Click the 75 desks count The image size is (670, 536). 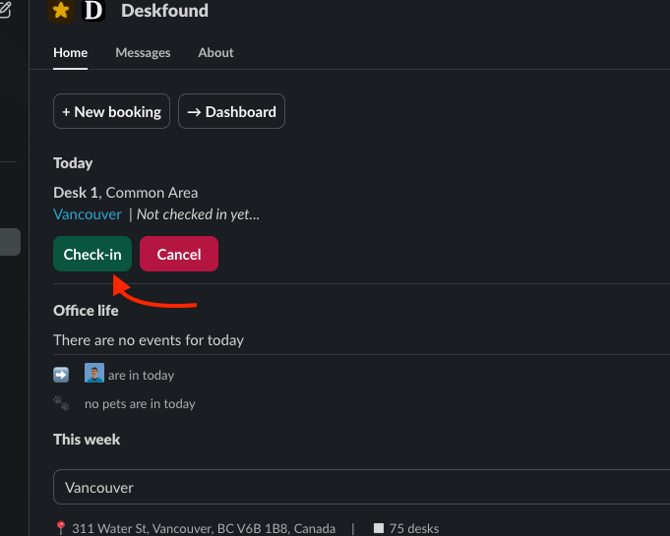click(x=414, y=528)
